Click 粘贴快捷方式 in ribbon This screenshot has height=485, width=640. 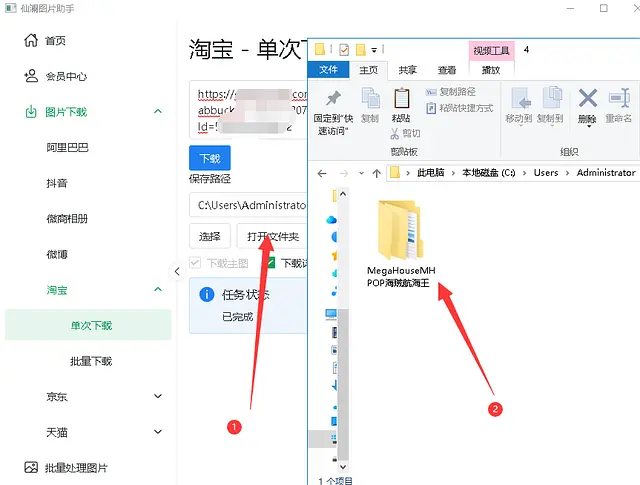click(x=460, y=108)
